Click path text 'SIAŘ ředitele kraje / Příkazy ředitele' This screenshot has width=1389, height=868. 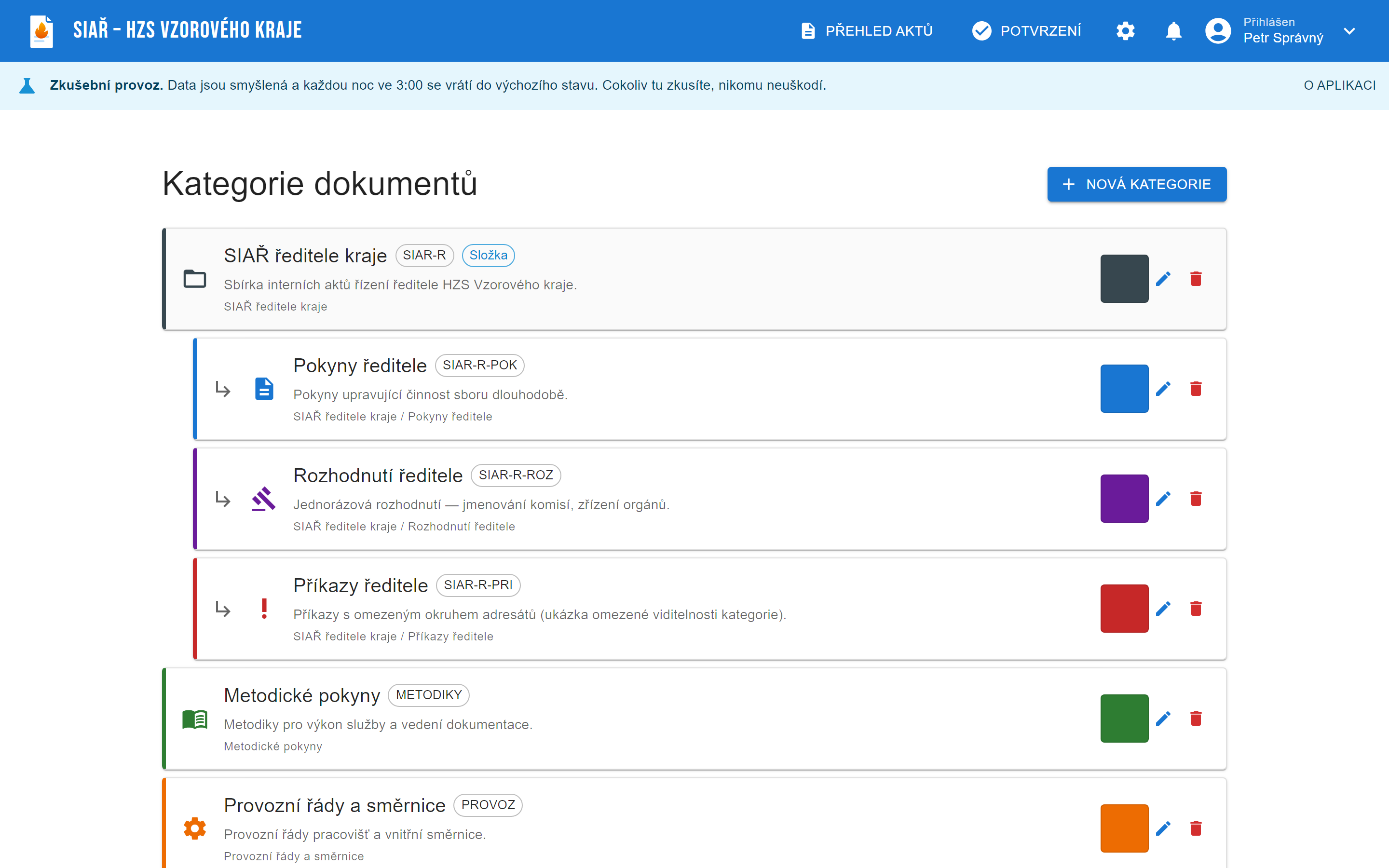[x=393, y=637]
